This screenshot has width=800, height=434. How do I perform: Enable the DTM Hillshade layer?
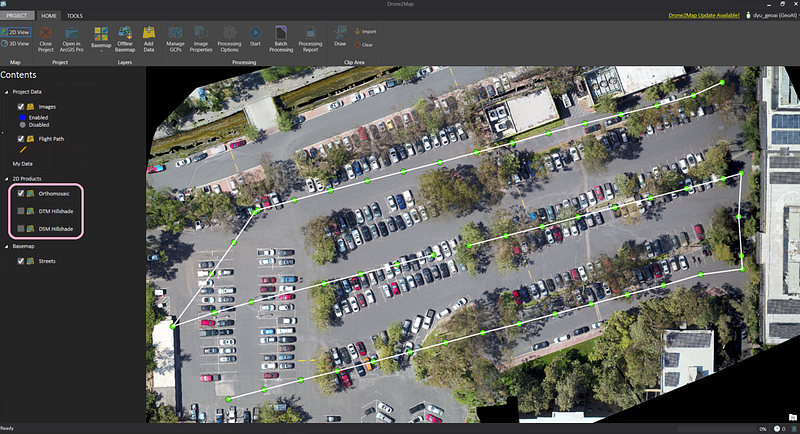click(21, 211)
